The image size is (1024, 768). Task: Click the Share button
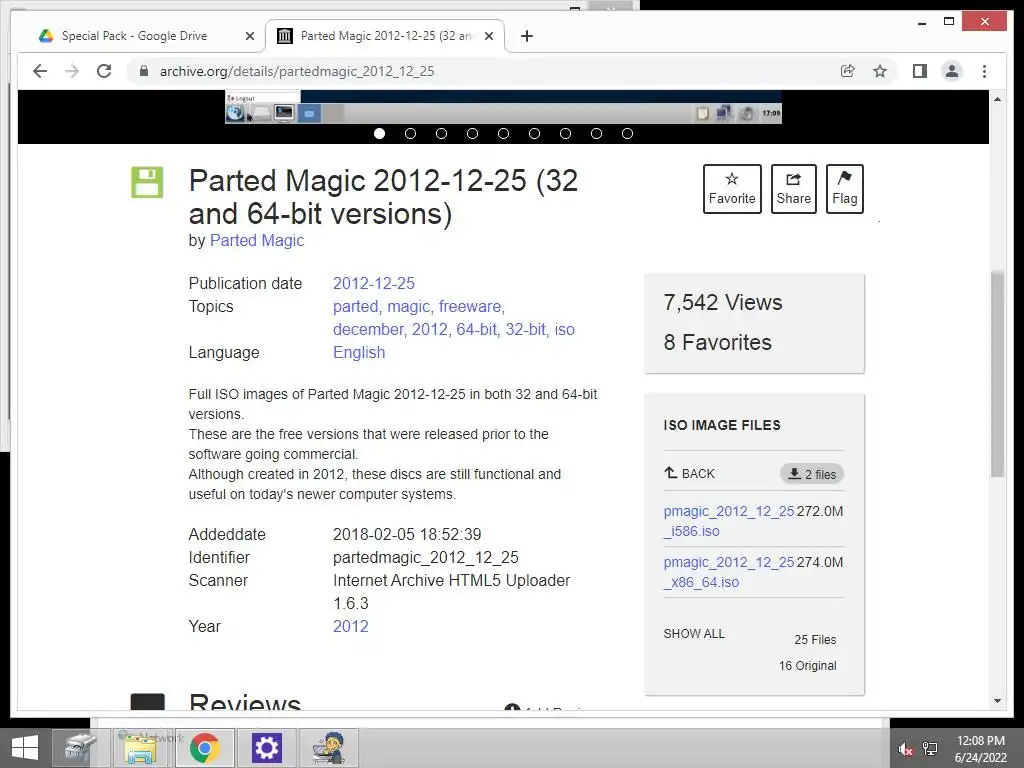793,189
